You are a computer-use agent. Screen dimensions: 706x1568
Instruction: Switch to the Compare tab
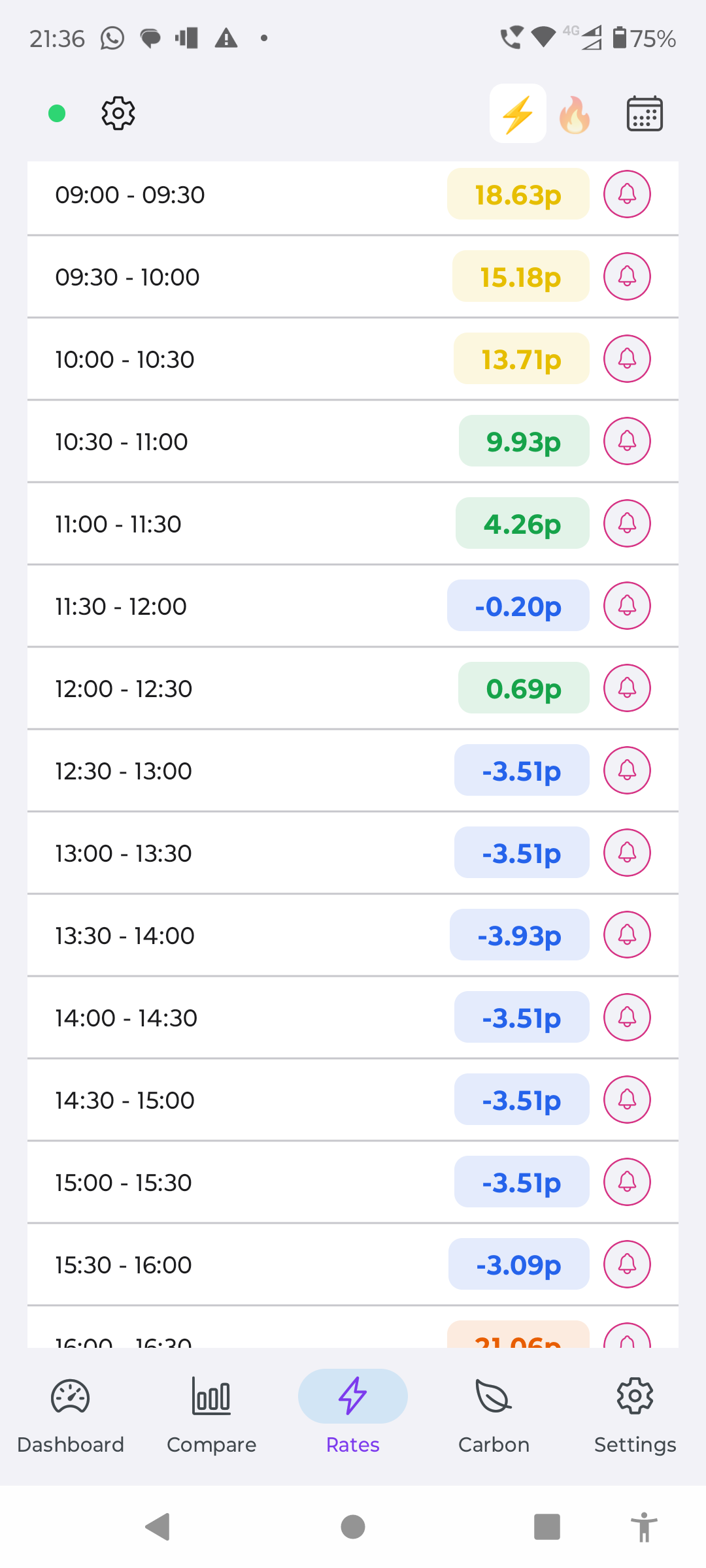tap(212, 1411)
